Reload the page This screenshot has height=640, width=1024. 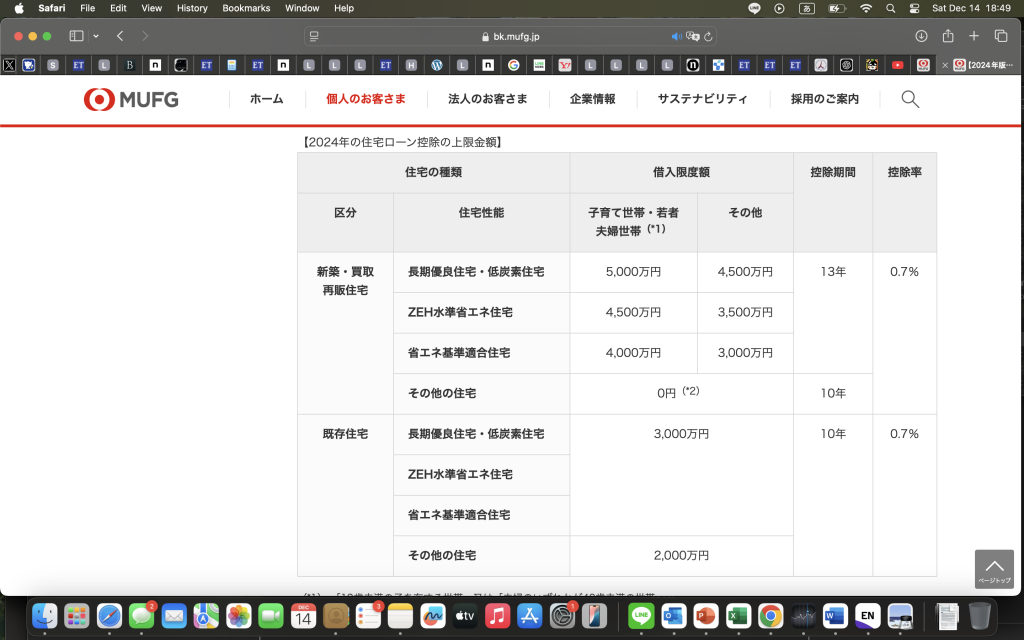(x=708, y=37)
